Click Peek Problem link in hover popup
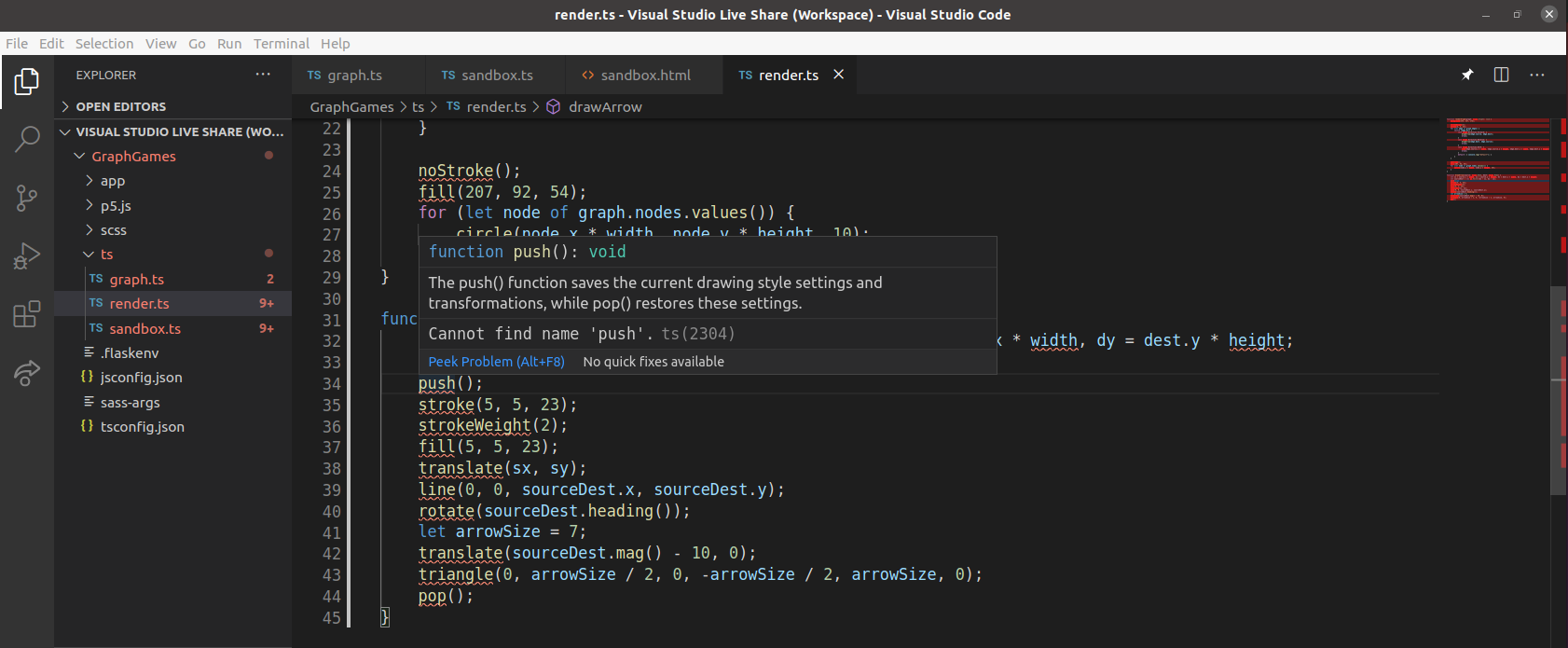 tap(496, 361)
